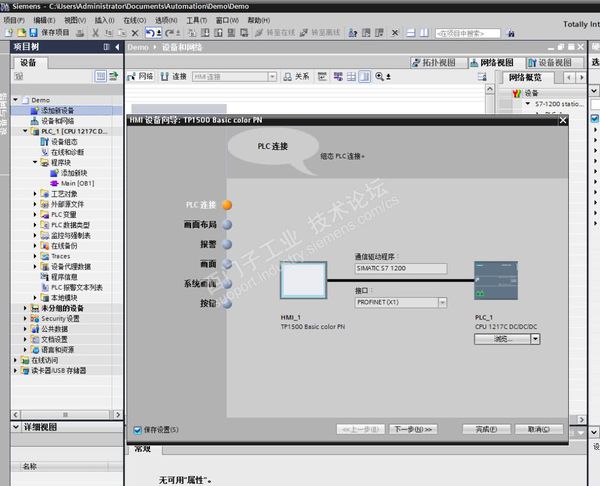This screenshot has height=486, width=600.
Task: Click the 保存项目 save icon in toolbar
Action: click(35, 33)
